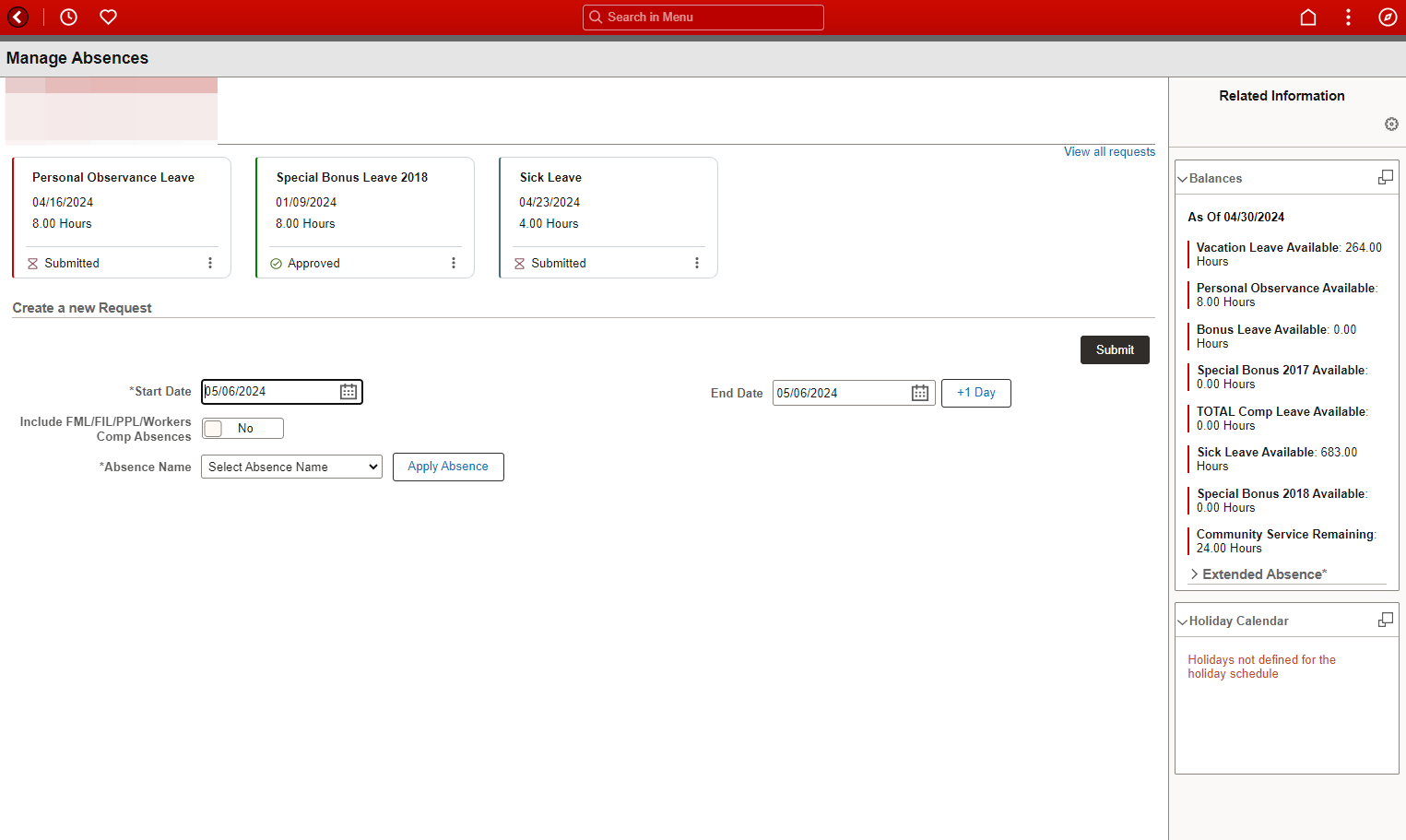This screenshot has width=1406, height=840.
Task: Click Apply Absence button
Action: click(x=448, y=467)
